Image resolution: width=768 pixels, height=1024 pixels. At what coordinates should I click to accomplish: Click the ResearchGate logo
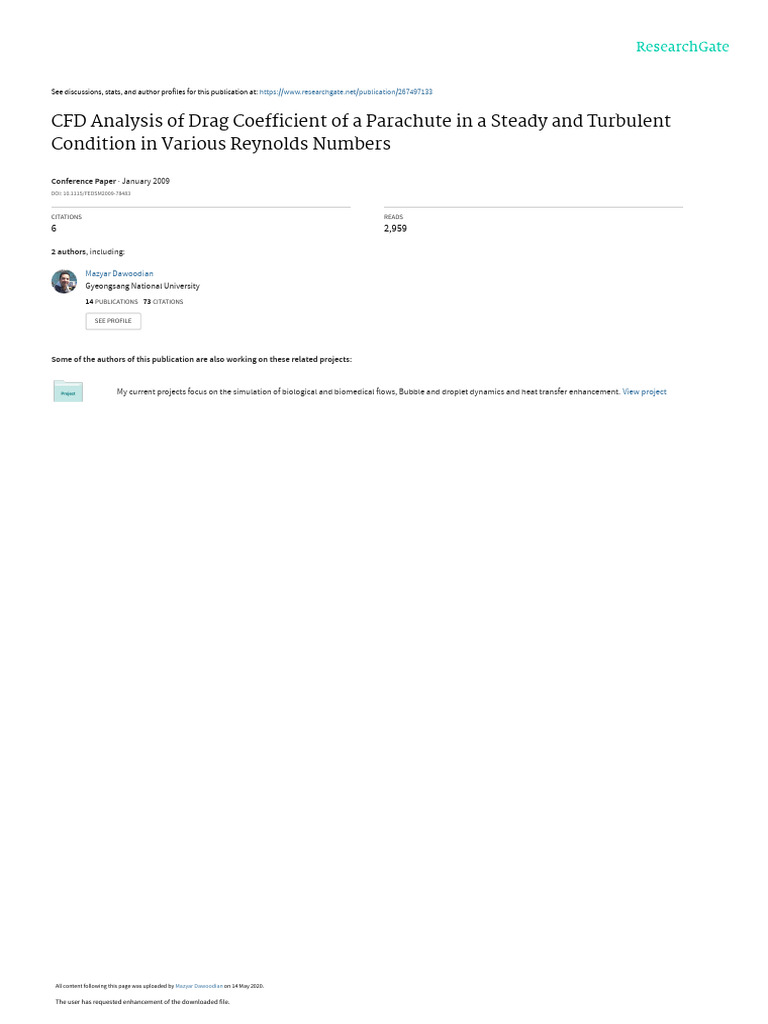(x=682, y=47)
